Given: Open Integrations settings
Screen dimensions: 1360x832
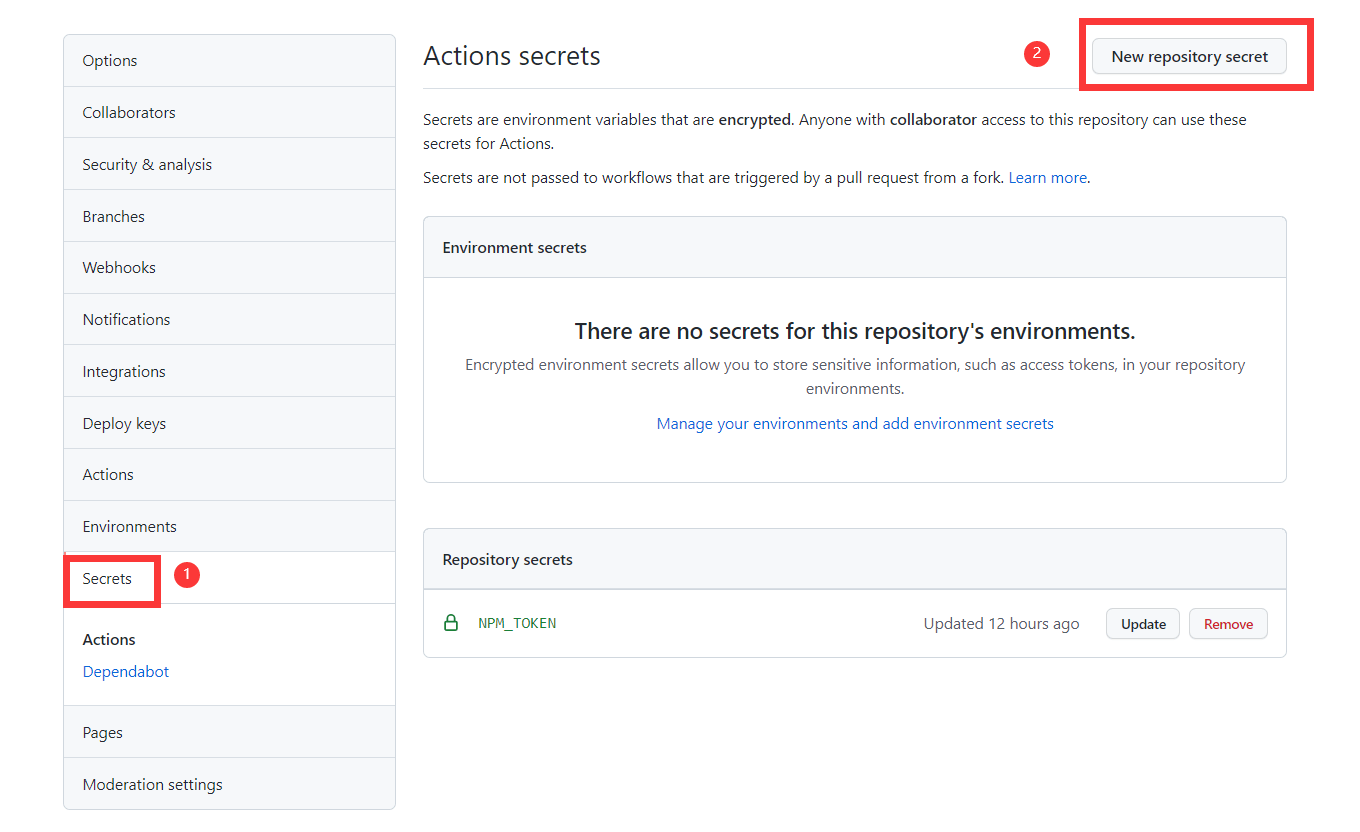Looking at the screenshot, I should [229, 371].
